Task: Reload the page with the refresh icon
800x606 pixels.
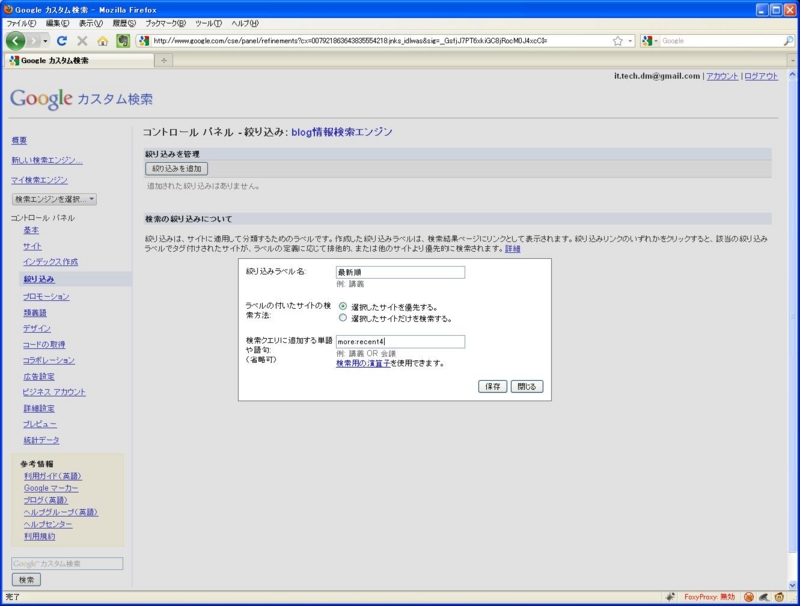Action: click(62, 41)
